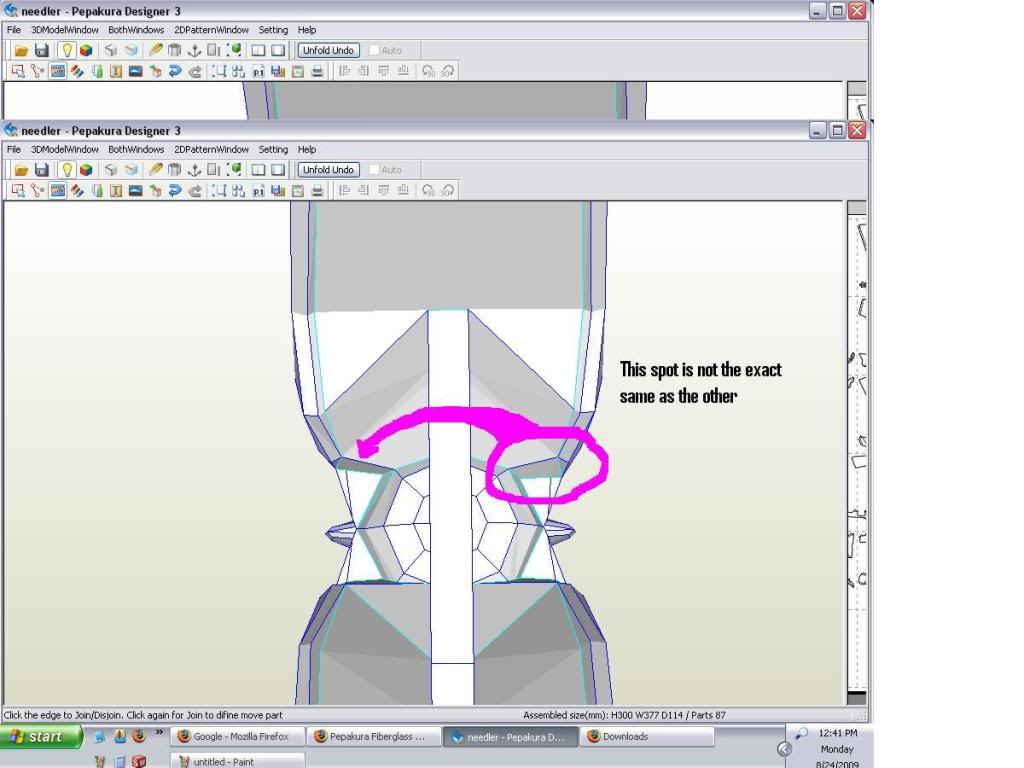The height and width of the screenshot is (768, 1024).
Task: Click Windows start button
Action: pyautogui.click(x=41, y=737)
